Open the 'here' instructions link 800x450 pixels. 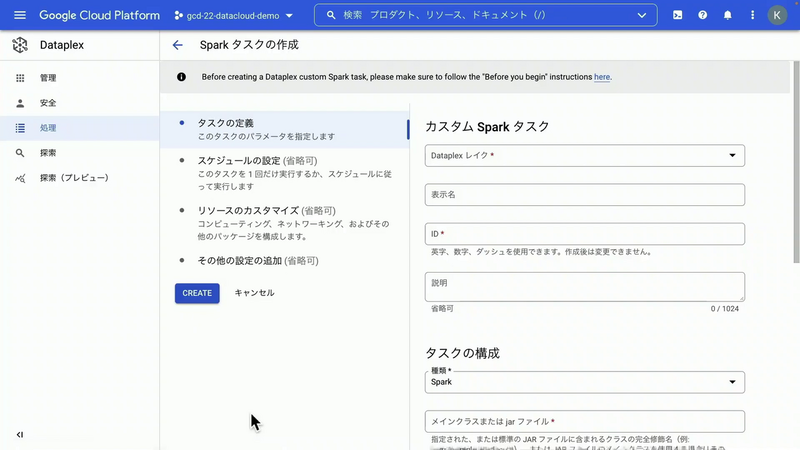[602, 77]
